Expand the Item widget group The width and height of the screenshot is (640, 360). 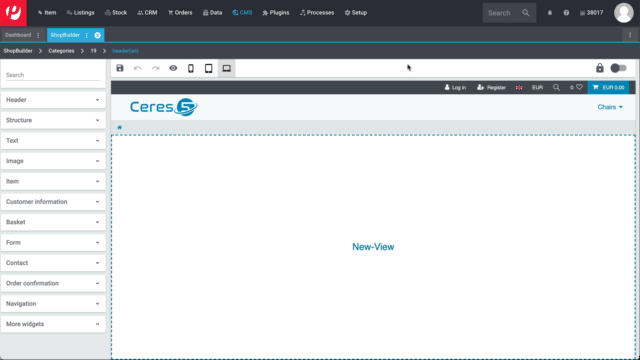(x=53, y=181)
